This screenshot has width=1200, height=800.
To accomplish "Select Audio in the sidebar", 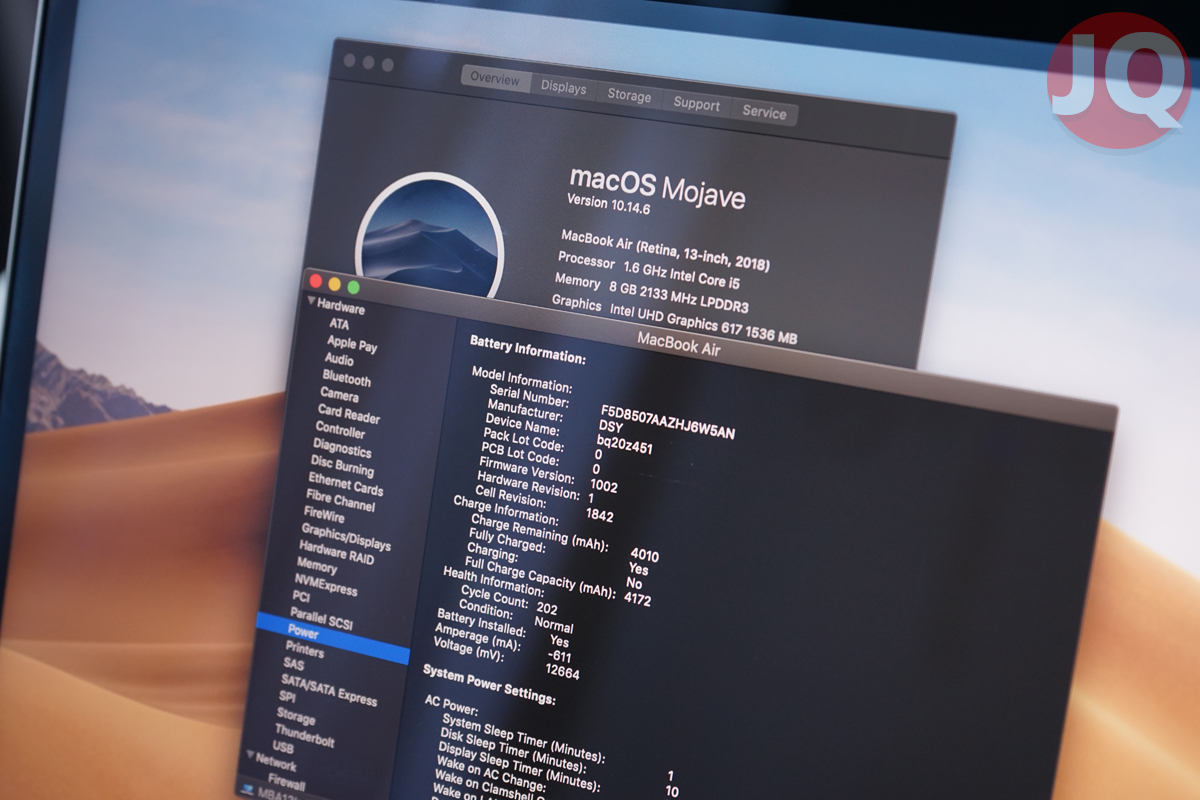I will click(339, 359).
